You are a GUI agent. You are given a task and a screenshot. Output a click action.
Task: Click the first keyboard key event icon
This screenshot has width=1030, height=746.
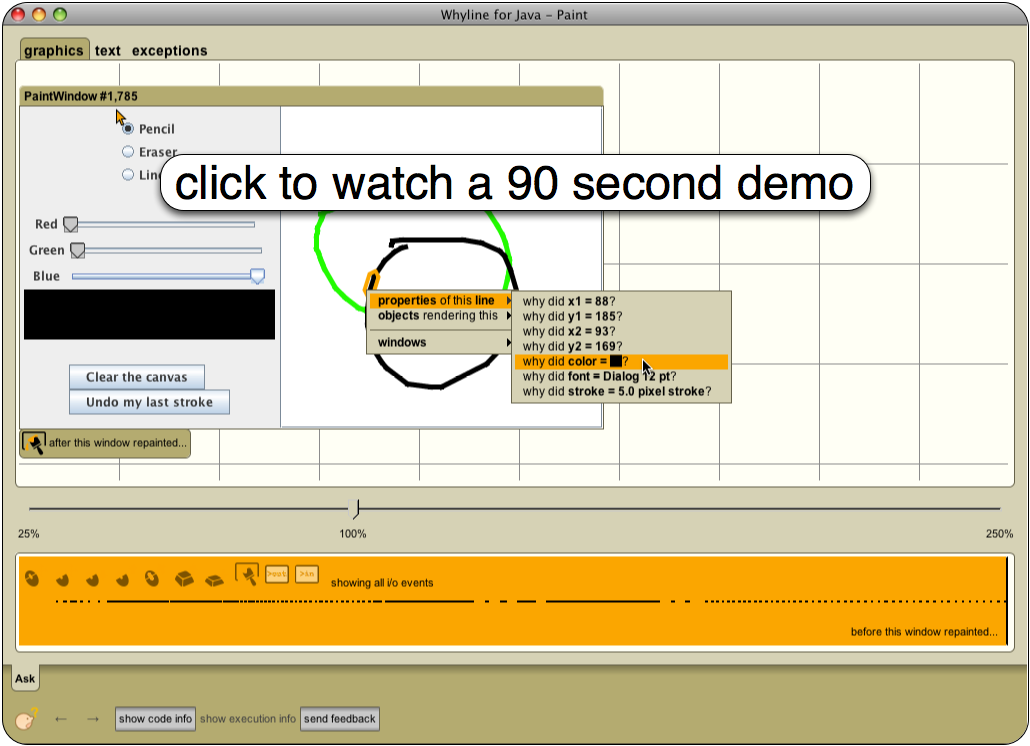click(x=184, y=578)
